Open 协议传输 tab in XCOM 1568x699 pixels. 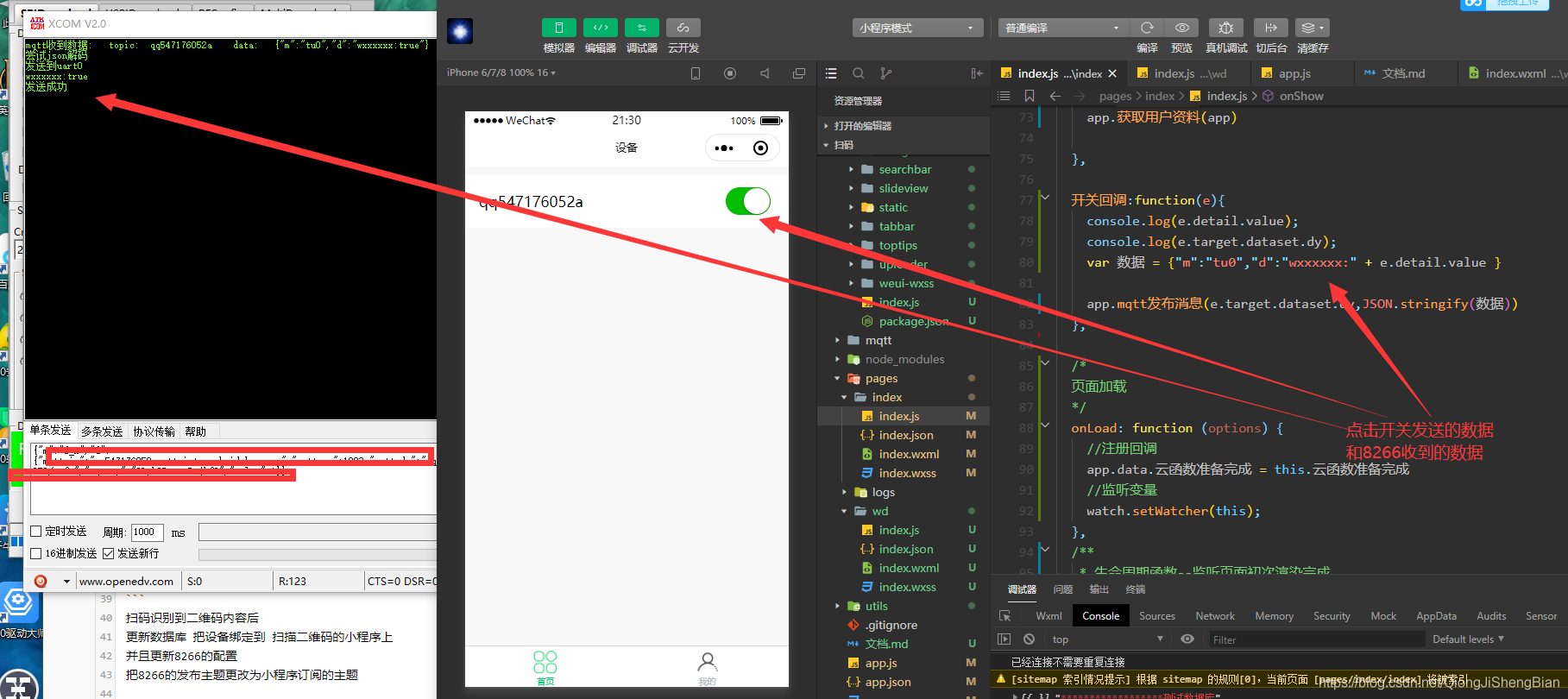154,431
